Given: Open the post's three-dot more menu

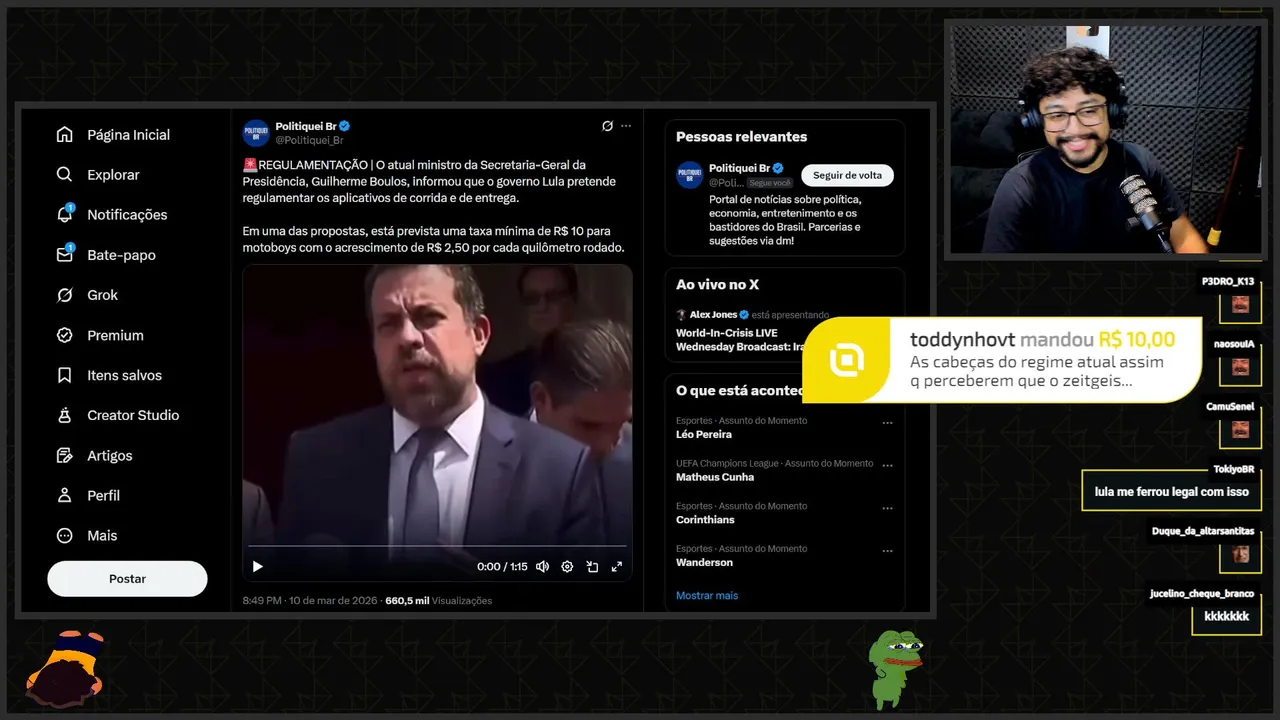Looking at the screenshot, I should pyautogui.click(x=626, y=126).
